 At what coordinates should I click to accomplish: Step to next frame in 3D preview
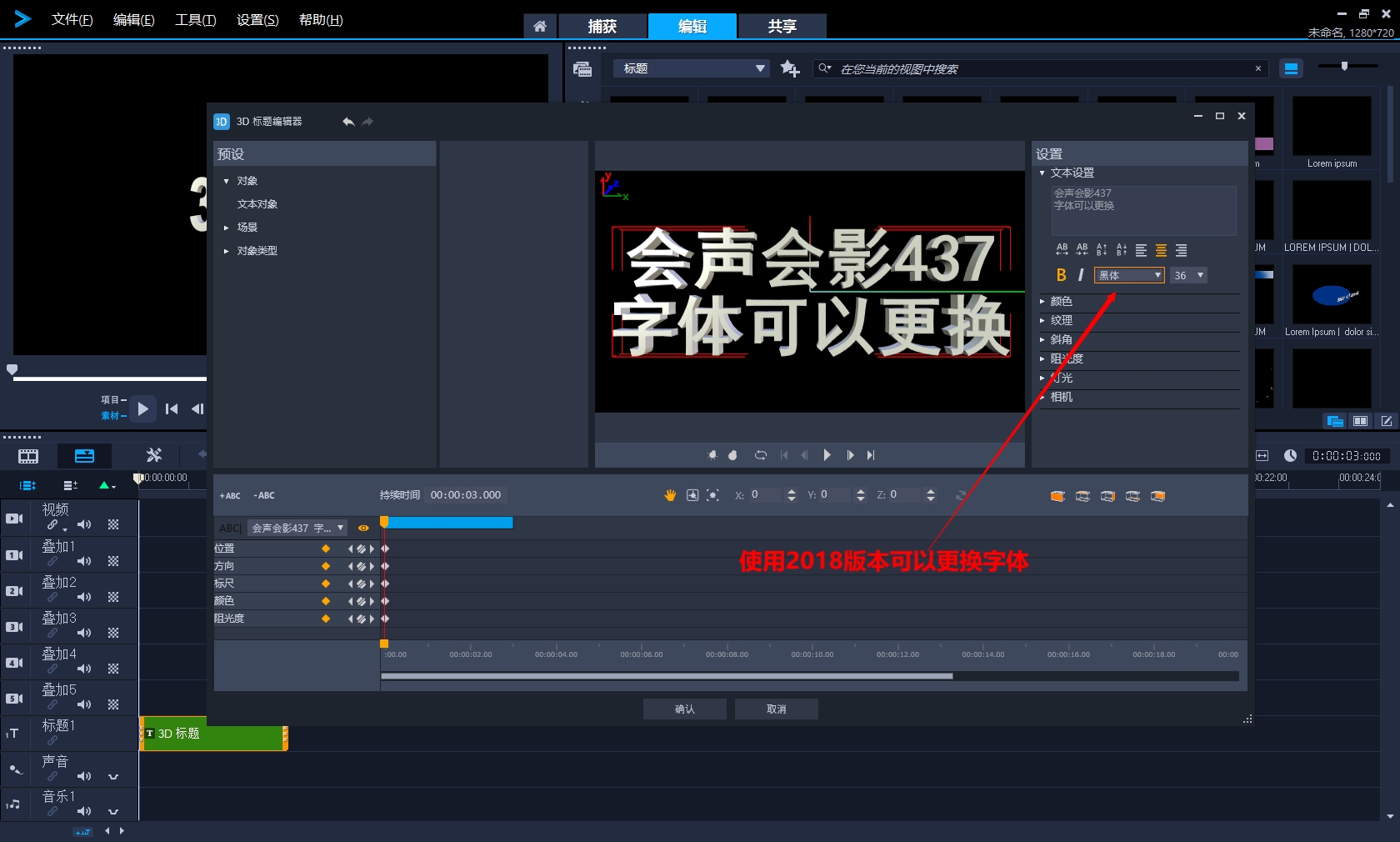pos(850,455)
